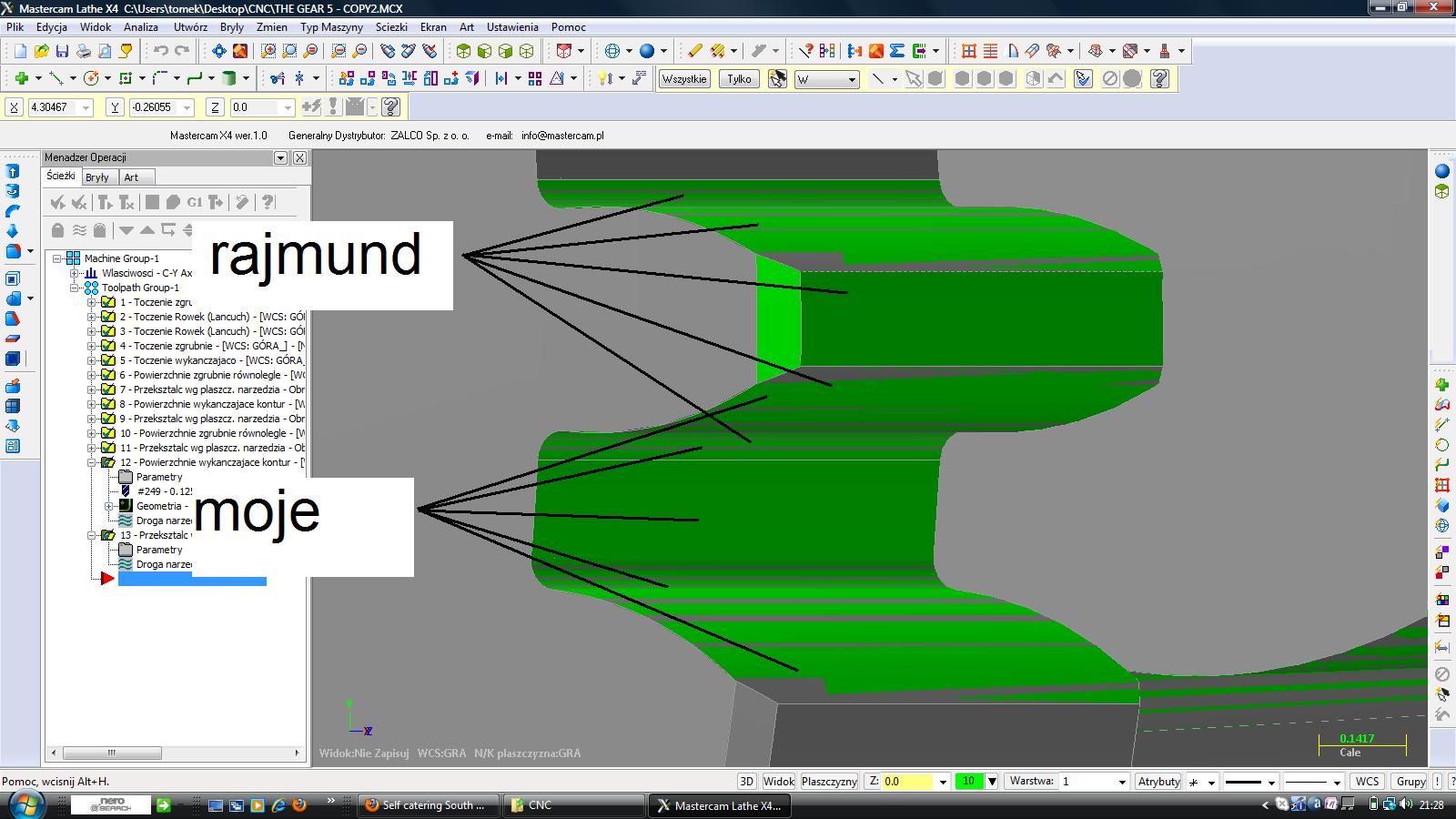The width and height of the screenshot is (1456, 819).
Task: Open the Sciezki menu
Action: tap(391, 27)
